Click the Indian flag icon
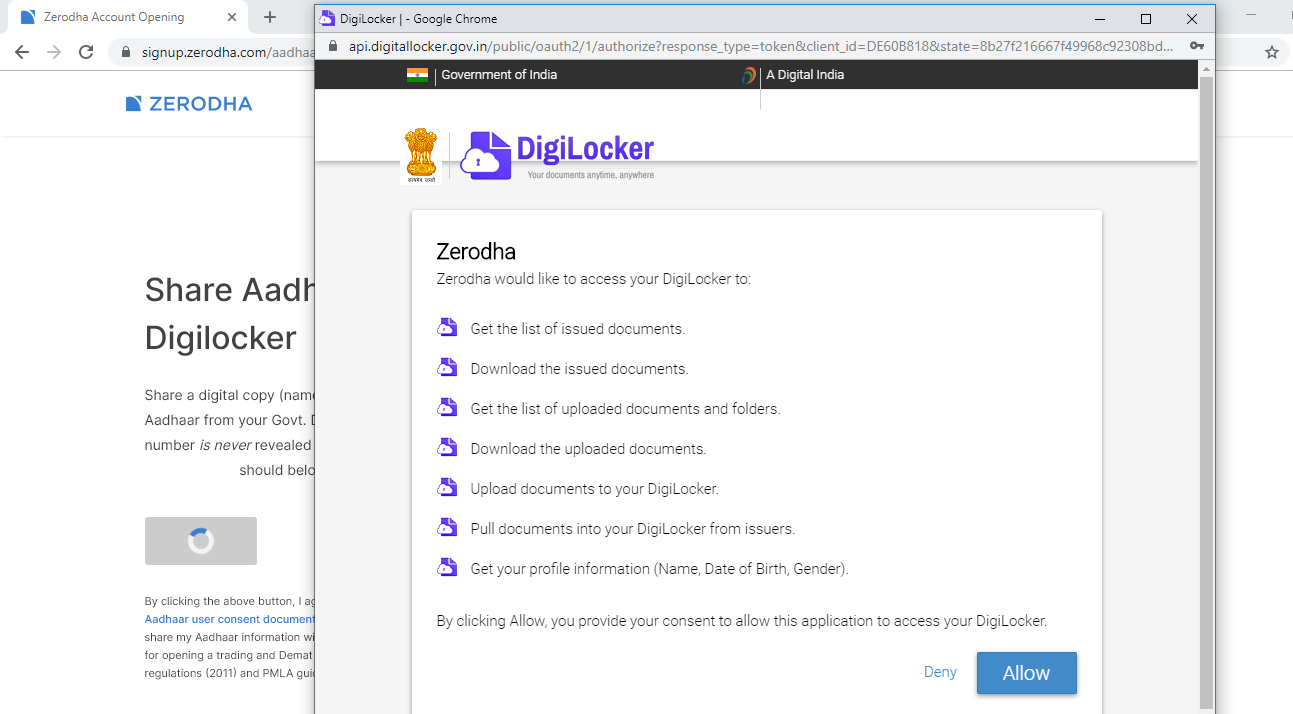Screen dimensions: 1293x714 click(417, 75)
